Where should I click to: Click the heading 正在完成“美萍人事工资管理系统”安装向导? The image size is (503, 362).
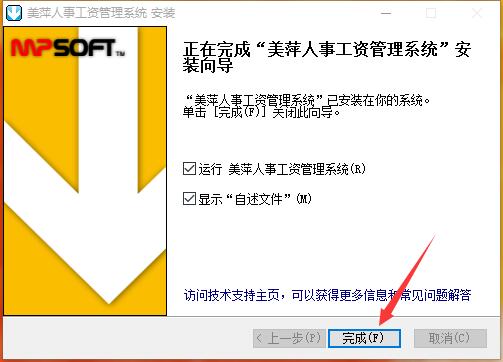pos(327,57)
